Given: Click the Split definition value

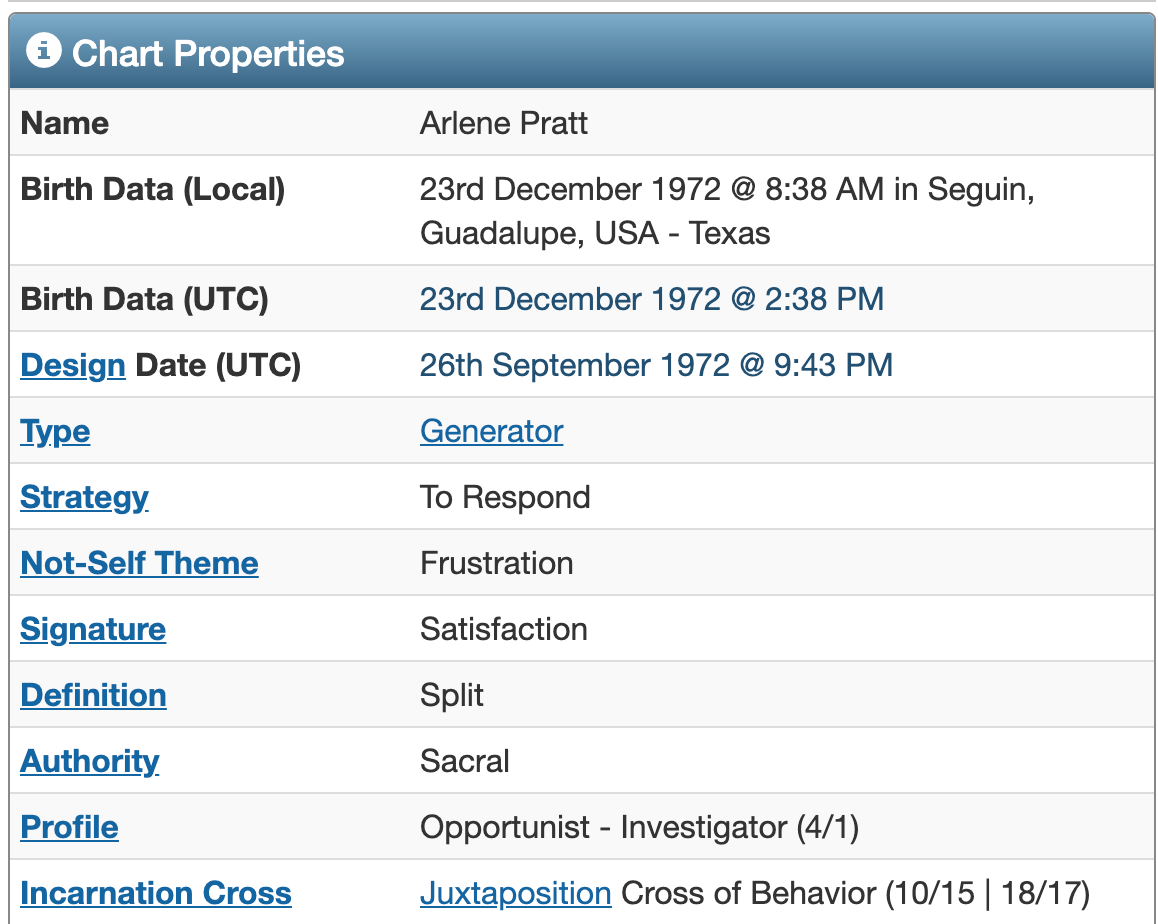Looking at the screenshot, I should click(x=451, y=695).
